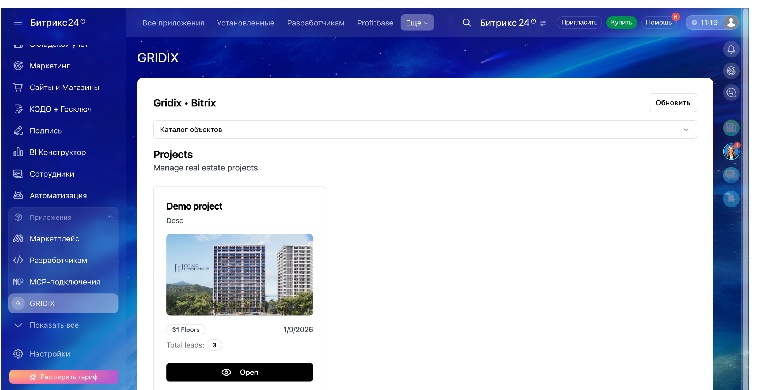Screen dimensions: 760x390
Task: Open the settings icon beside the Битрикс 24 title
Action: (543, 23)
